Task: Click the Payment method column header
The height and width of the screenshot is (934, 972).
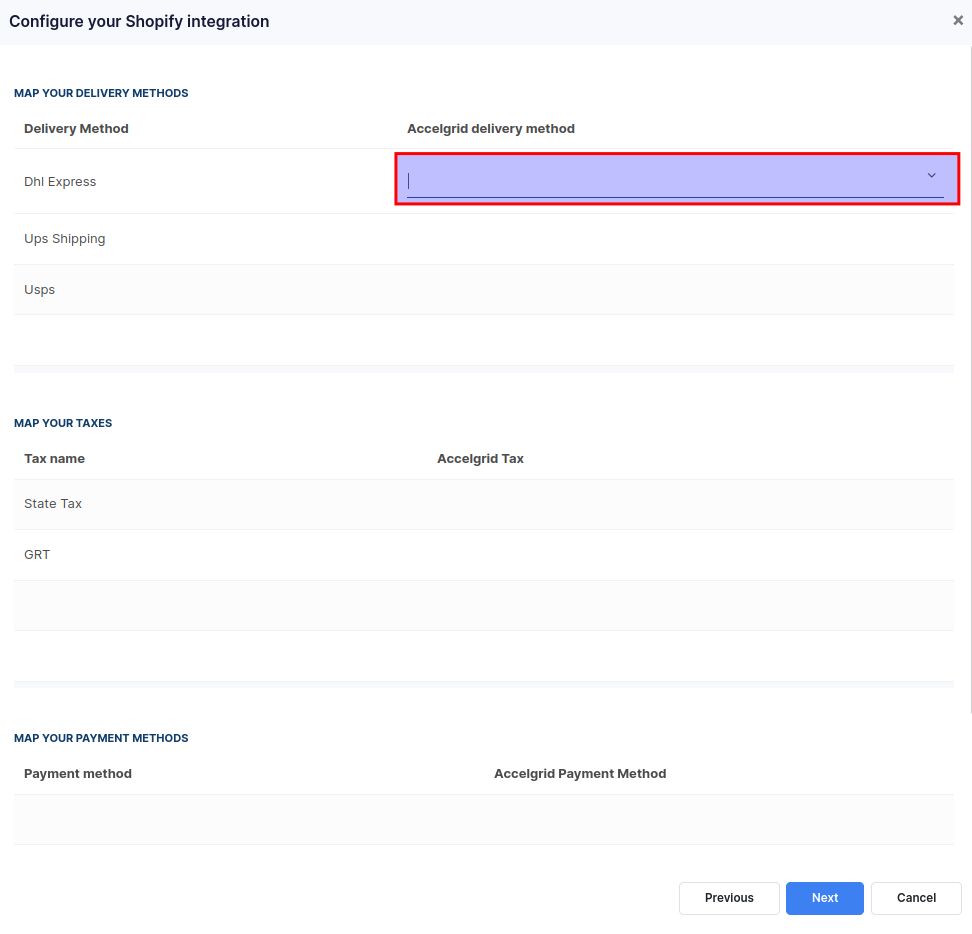Action: pos(78,774)
